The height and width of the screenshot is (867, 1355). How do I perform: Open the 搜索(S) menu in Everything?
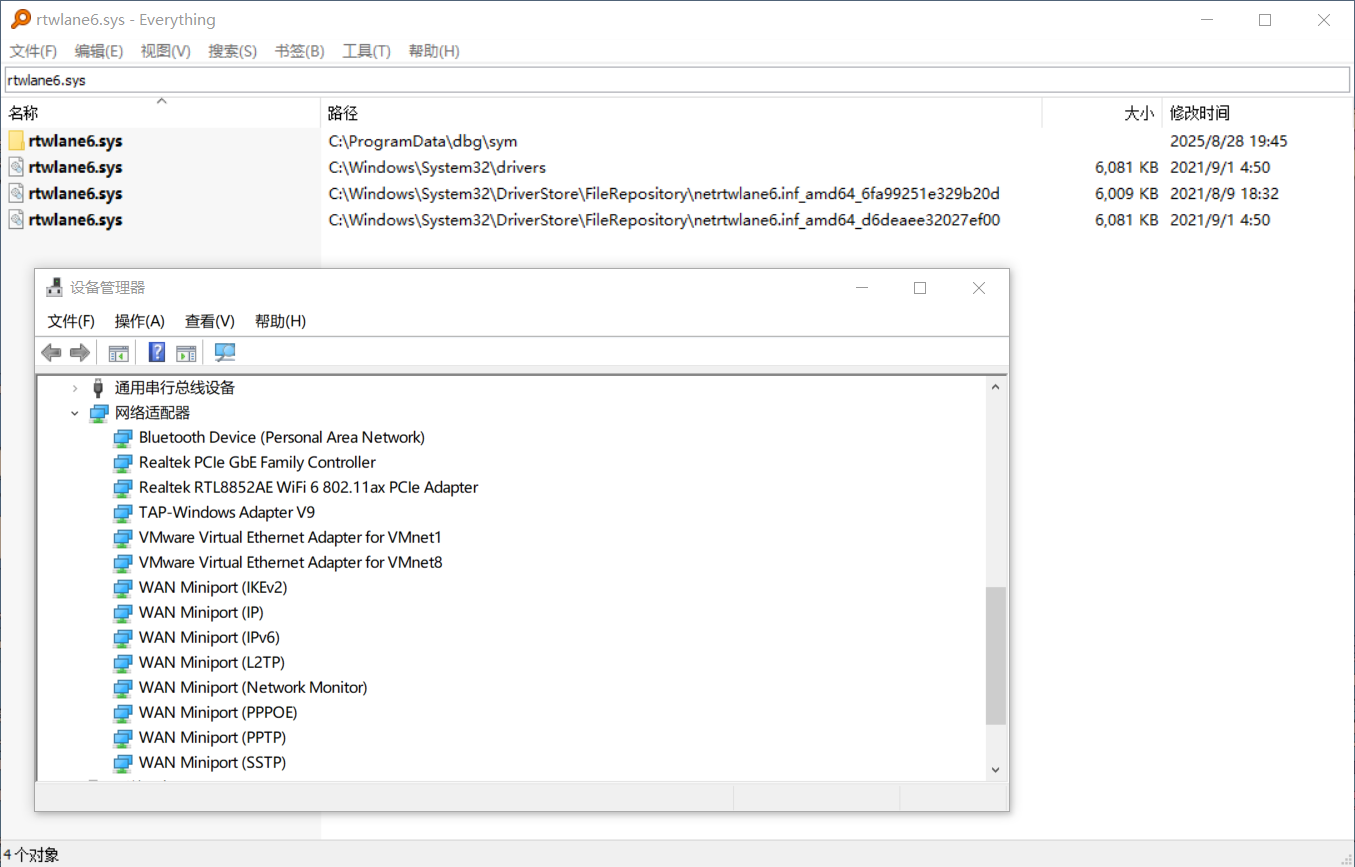tap(232, 51)
